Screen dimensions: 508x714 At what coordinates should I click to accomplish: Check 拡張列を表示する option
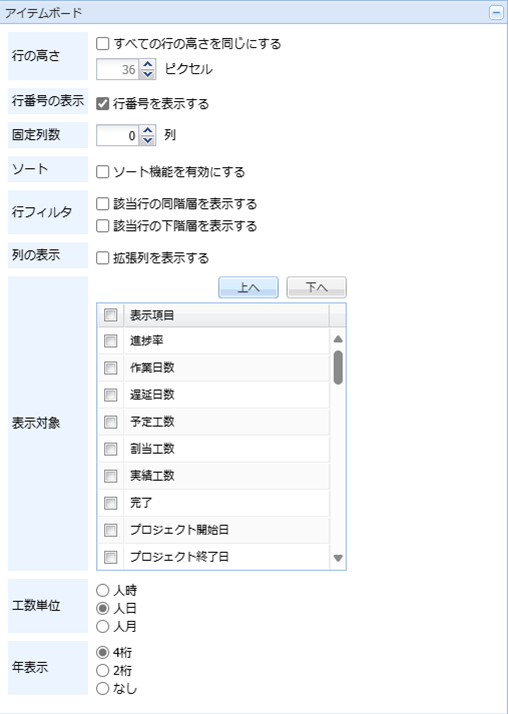103,259
